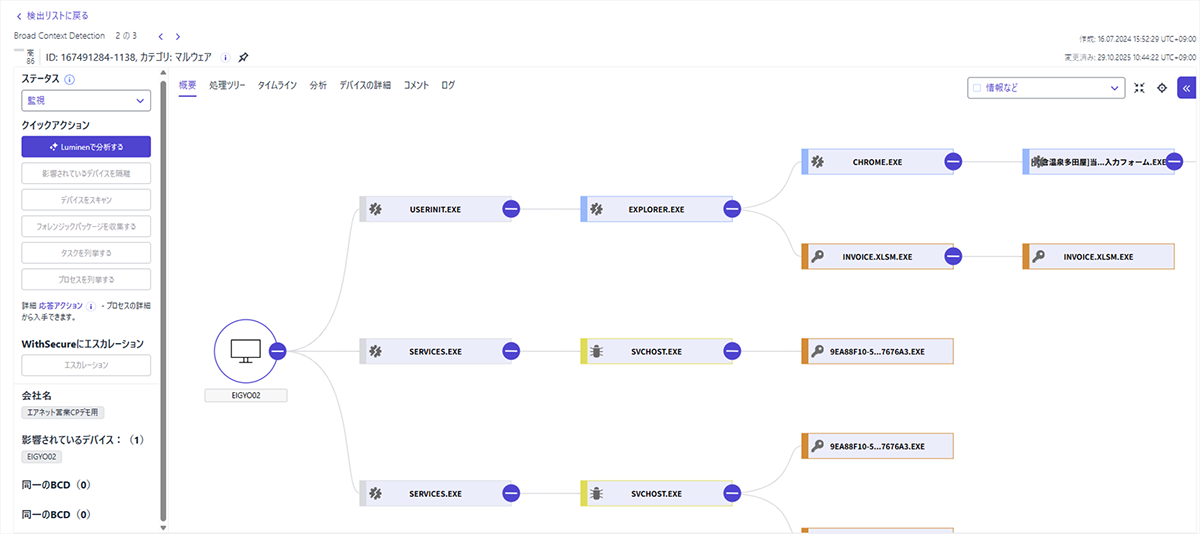Click the EIGYO02 computer monitor node

click(244, 351)
